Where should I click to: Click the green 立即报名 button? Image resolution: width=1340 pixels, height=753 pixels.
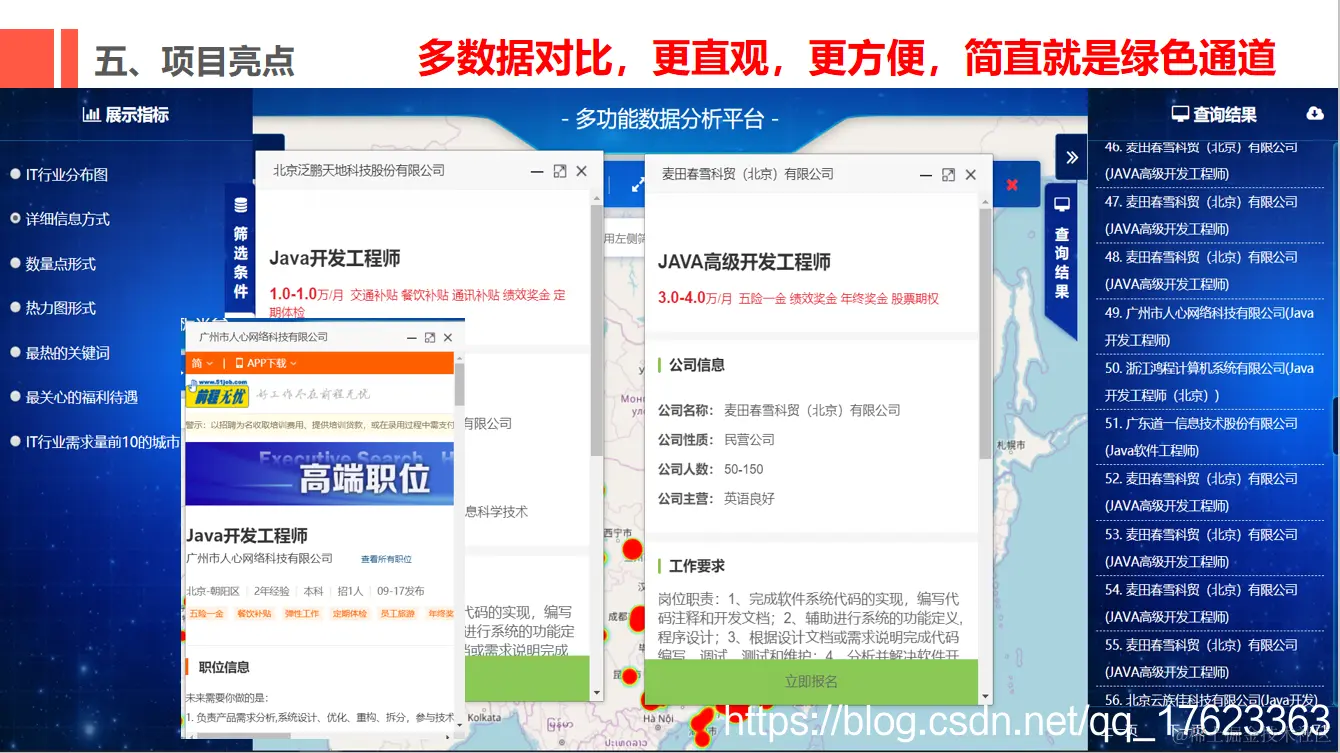(813, 681)
